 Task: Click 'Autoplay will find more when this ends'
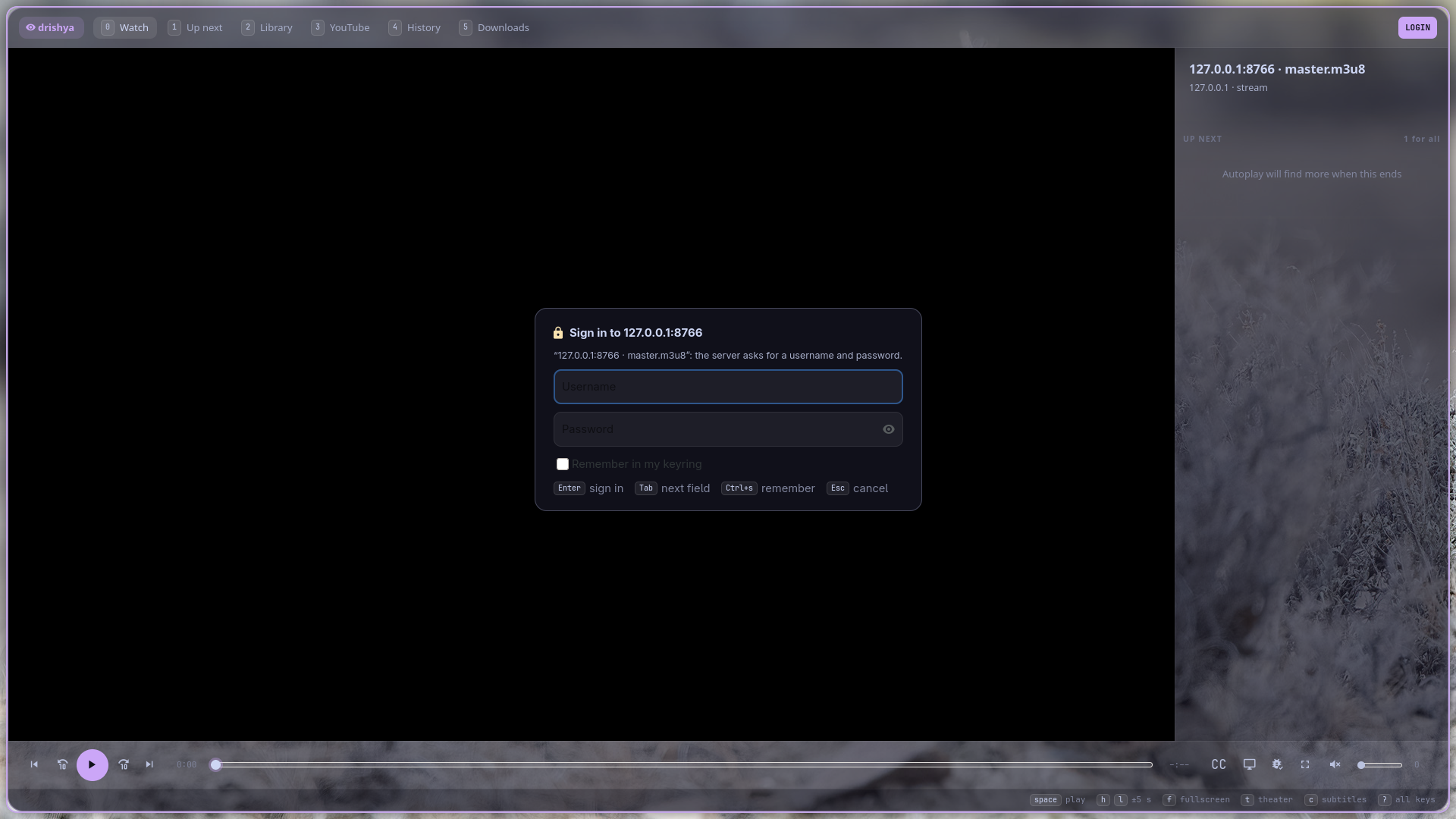1312,174
